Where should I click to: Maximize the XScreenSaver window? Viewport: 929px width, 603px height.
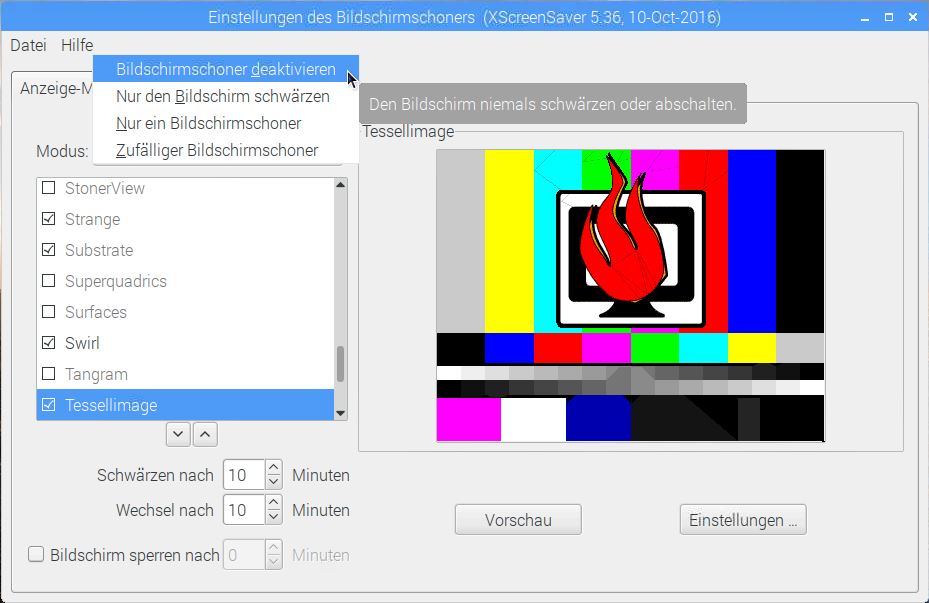point(889,17)
